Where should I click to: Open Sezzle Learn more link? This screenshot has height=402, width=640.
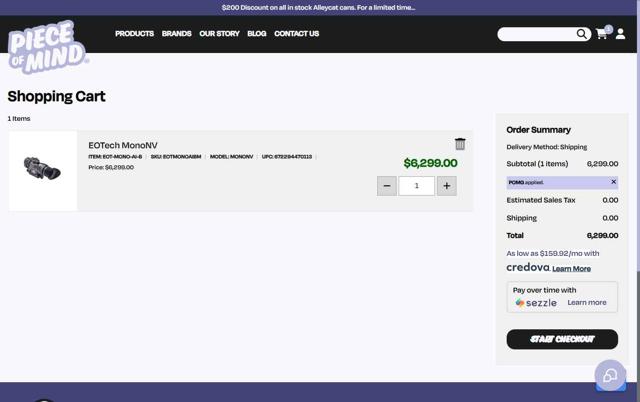coord(587,302)
